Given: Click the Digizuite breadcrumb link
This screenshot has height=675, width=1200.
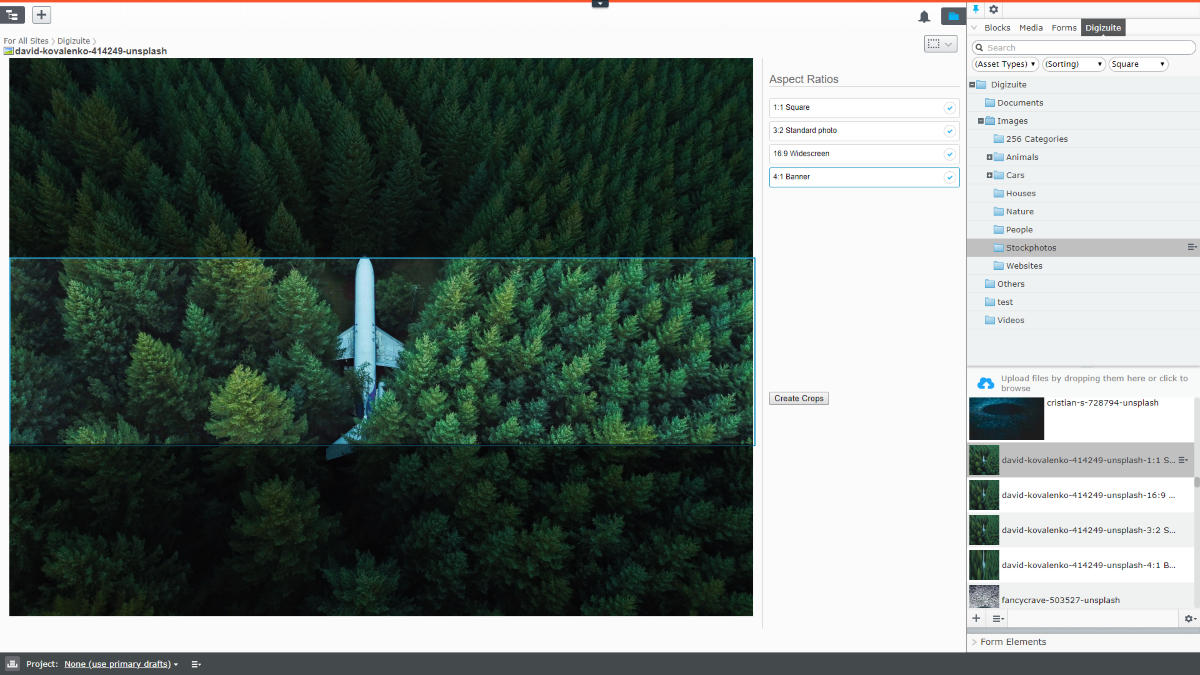Looking at the screenshot, I should coord(74,41).
